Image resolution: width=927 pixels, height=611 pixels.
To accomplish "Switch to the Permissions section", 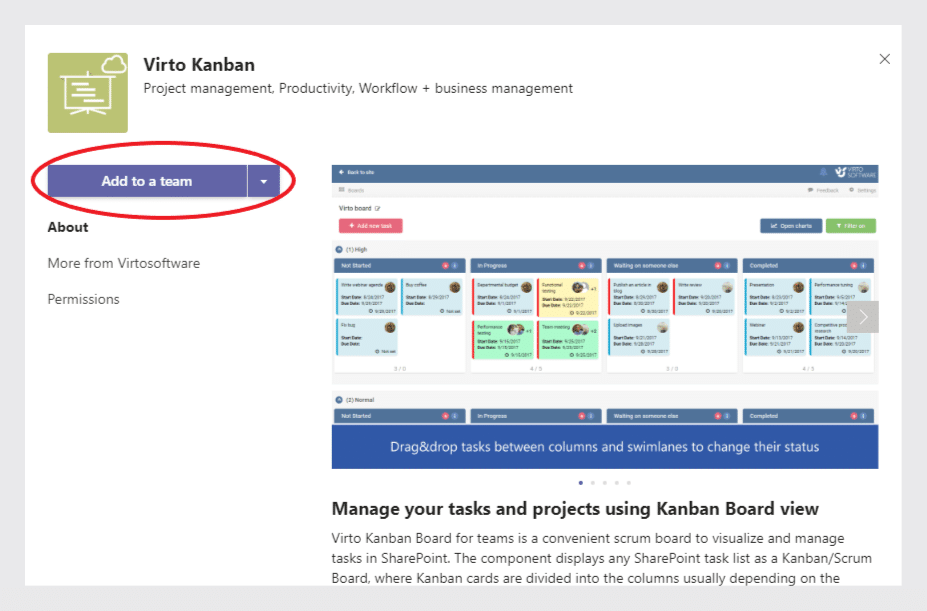I will [83, 299].
